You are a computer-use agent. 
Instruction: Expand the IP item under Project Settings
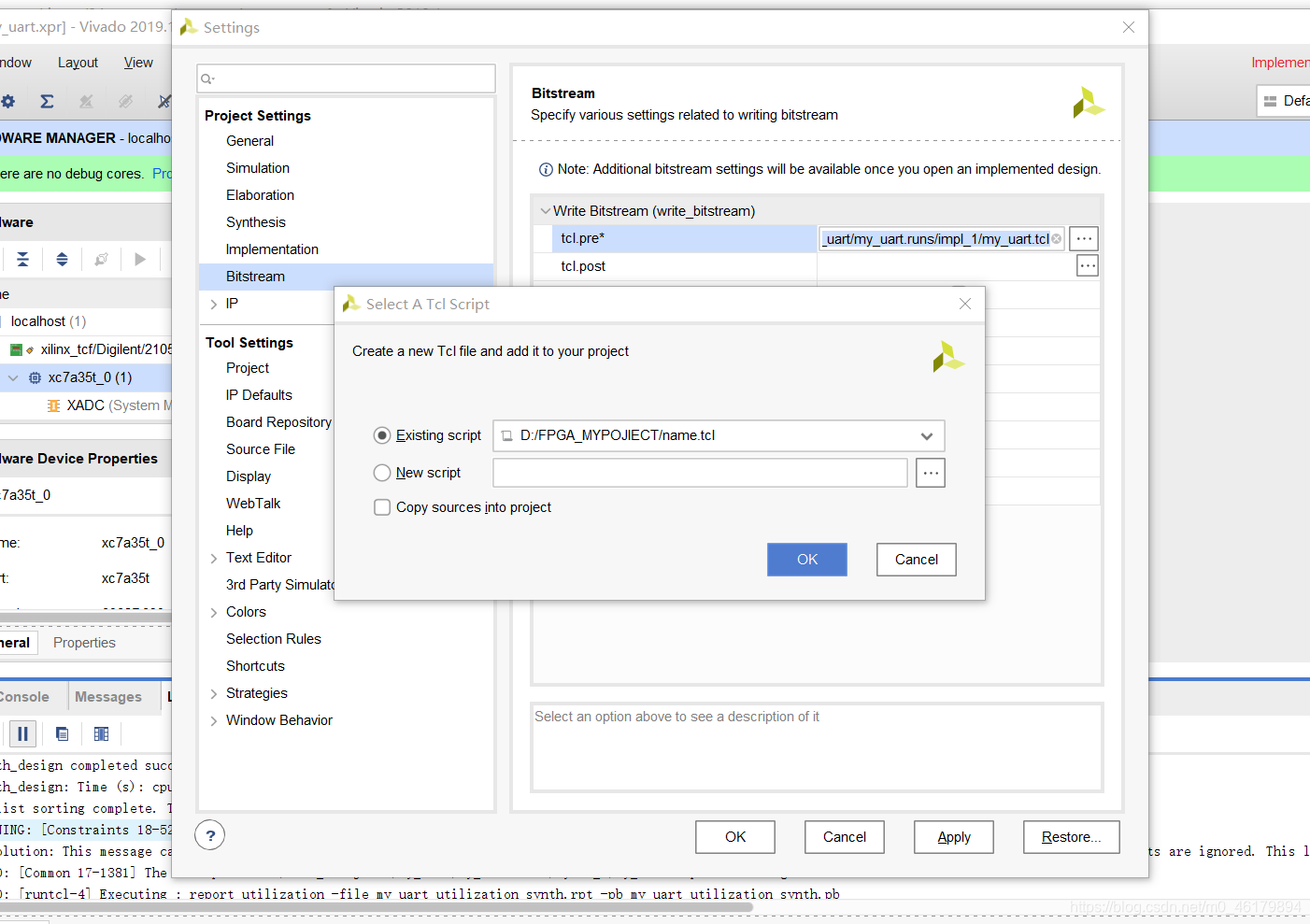(x=213, y=304)
